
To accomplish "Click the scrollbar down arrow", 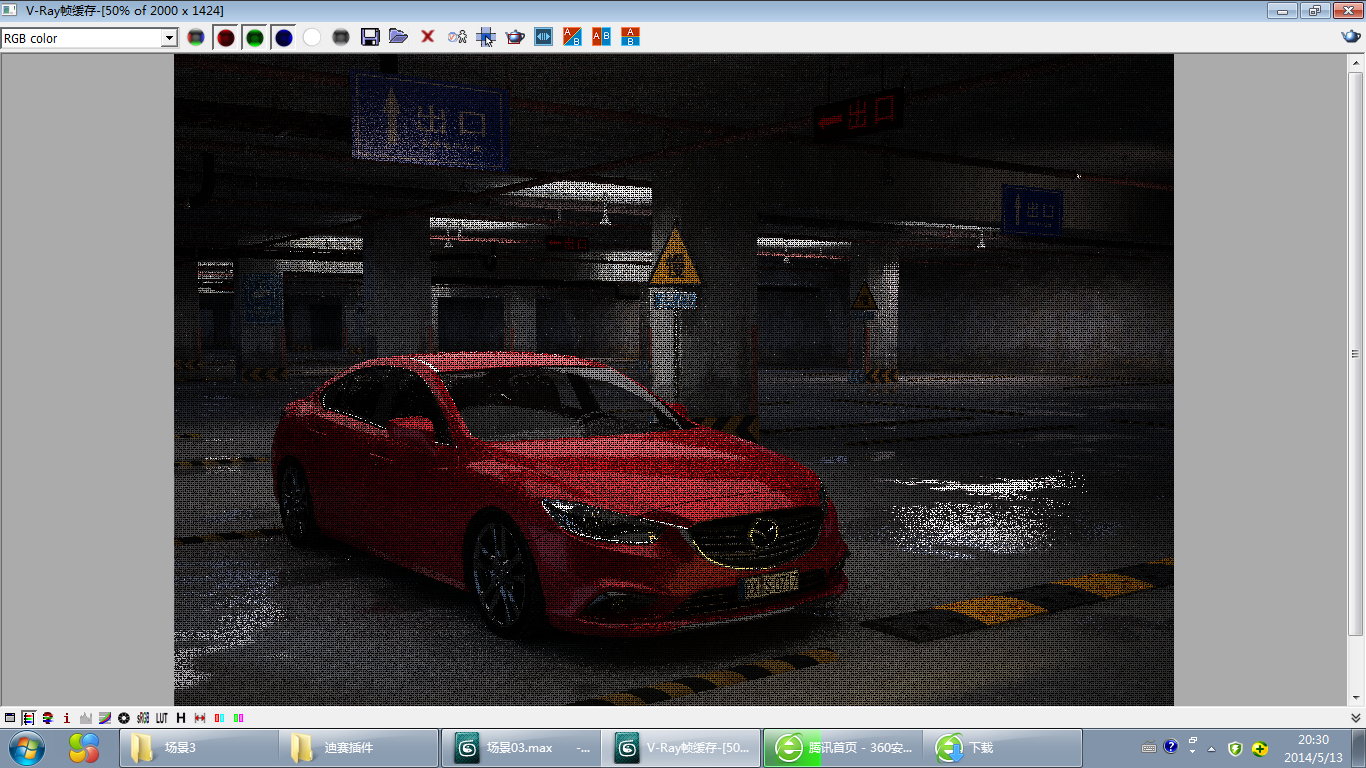I will point(1356,697).
